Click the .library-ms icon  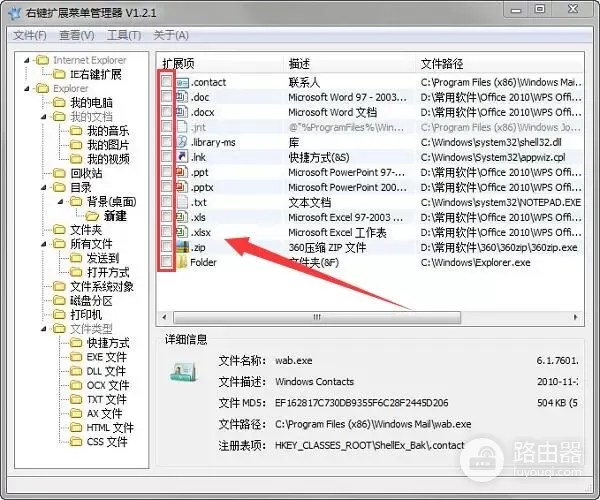point(182,142)
